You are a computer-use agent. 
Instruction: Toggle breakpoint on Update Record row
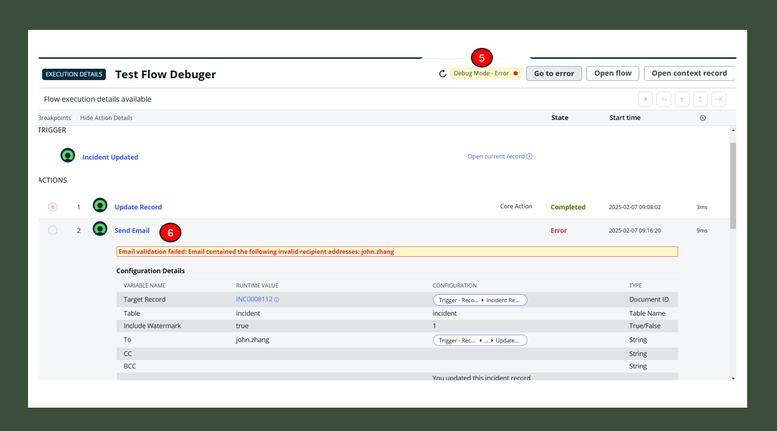click(53, 207)
